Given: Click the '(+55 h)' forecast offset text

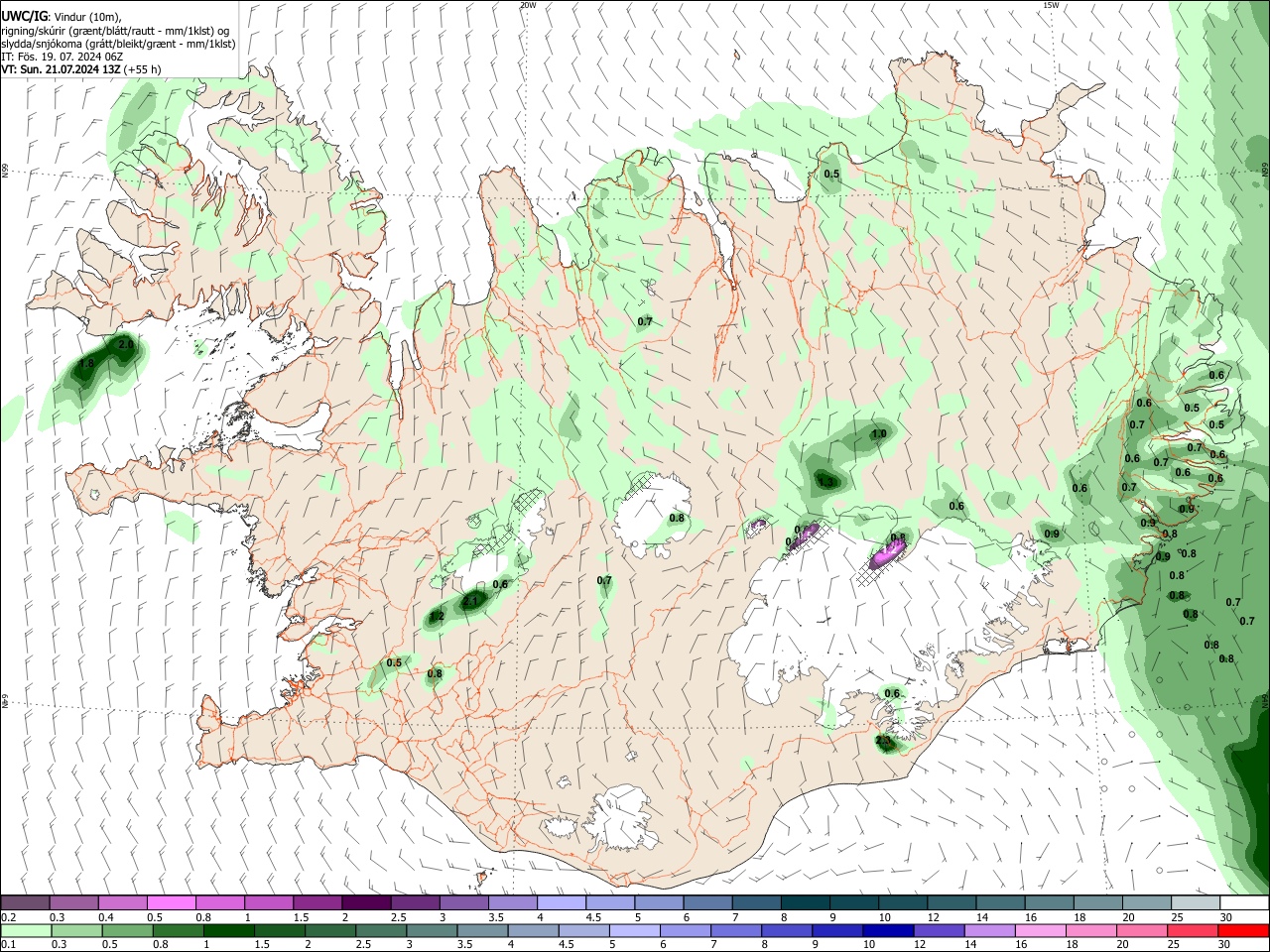Looking at the screenshot, I should [143, 69].
